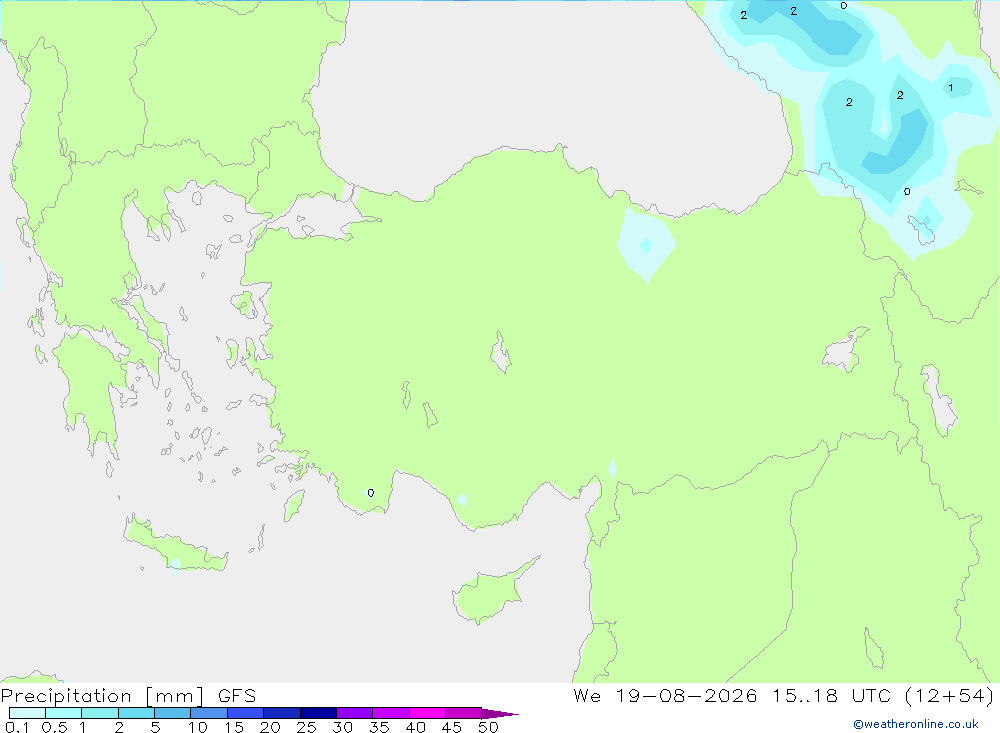Click the legend tick value '20'
The height and width of the screenshot is (733, 1000).
click(x=270, y=727)
